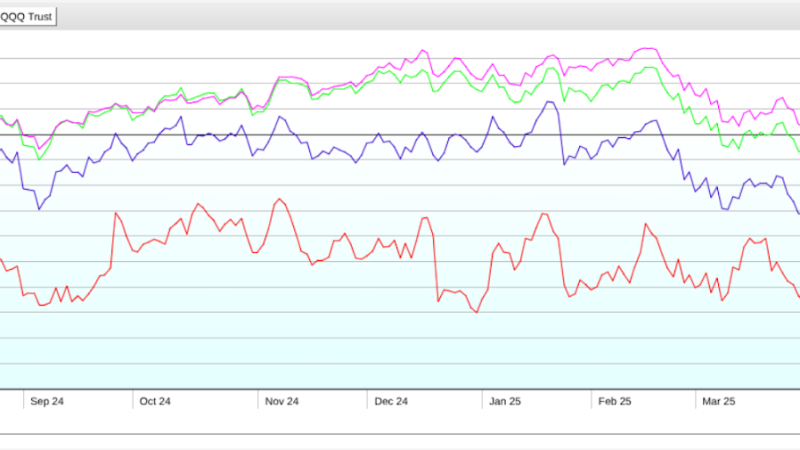Select the Nov 24 axis label

(282, 402)
